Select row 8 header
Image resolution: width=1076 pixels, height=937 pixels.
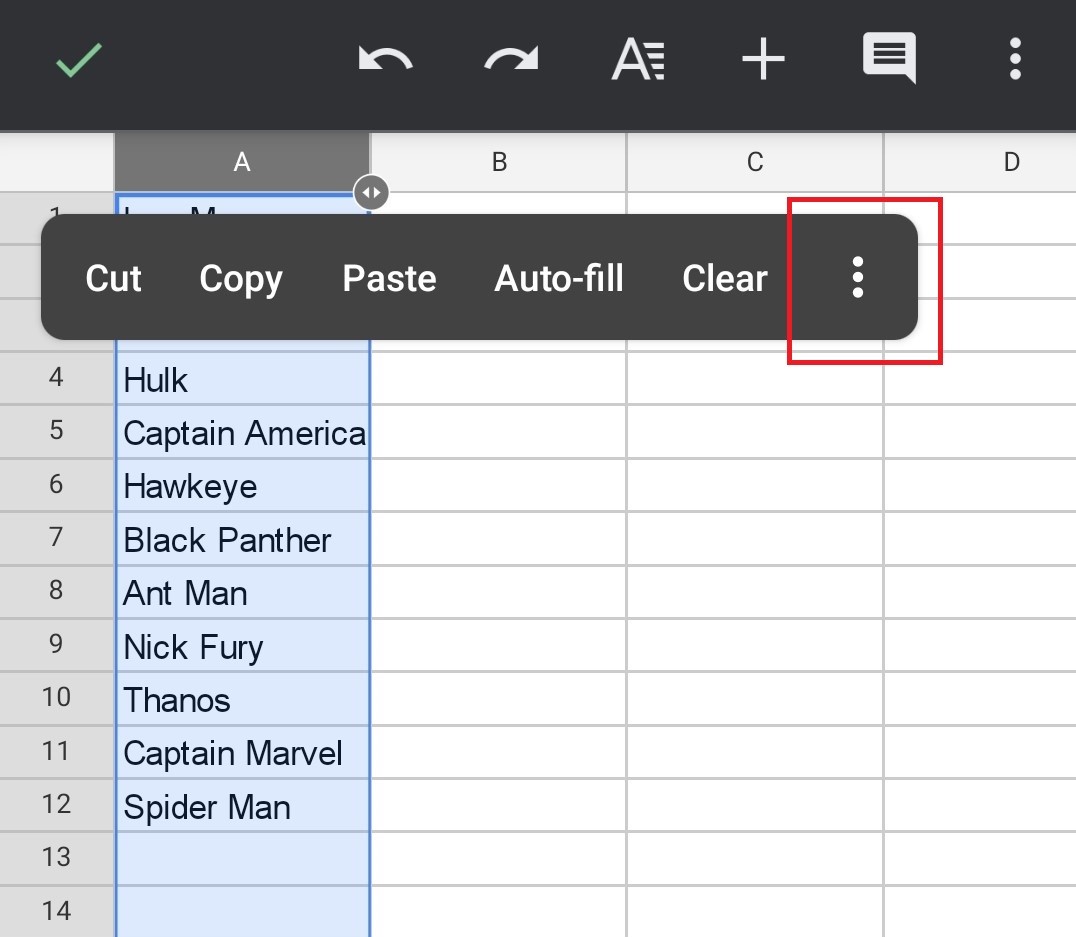tap(56, 592)
